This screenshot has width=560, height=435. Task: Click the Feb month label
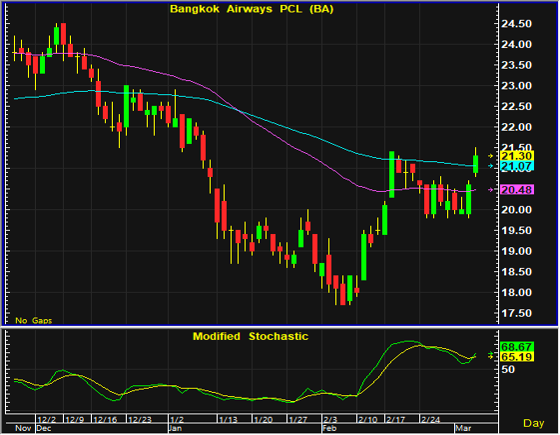330,428
